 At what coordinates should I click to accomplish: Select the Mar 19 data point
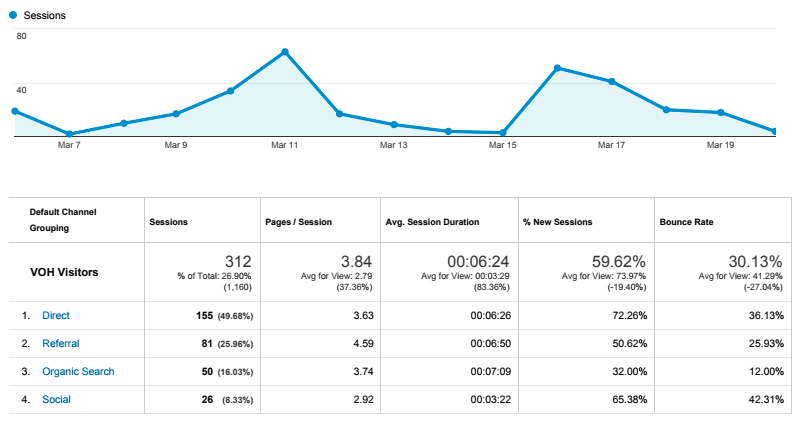coord(721,113)
